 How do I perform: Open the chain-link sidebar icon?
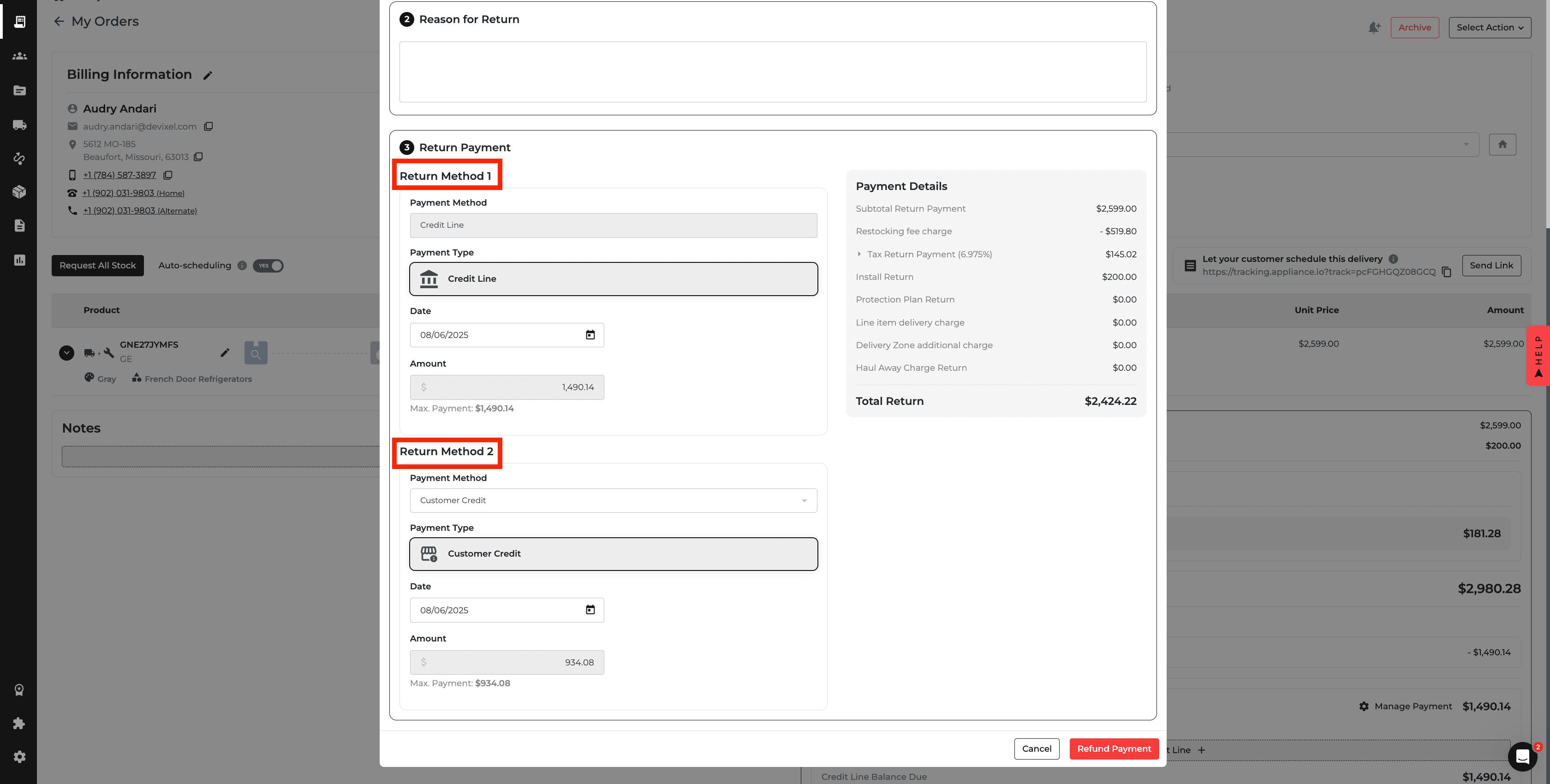click(x=19, y=158)
